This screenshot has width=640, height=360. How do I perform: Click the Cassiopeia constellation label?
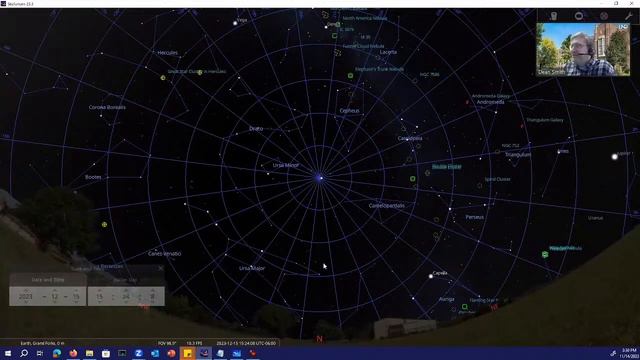(410, 138)
